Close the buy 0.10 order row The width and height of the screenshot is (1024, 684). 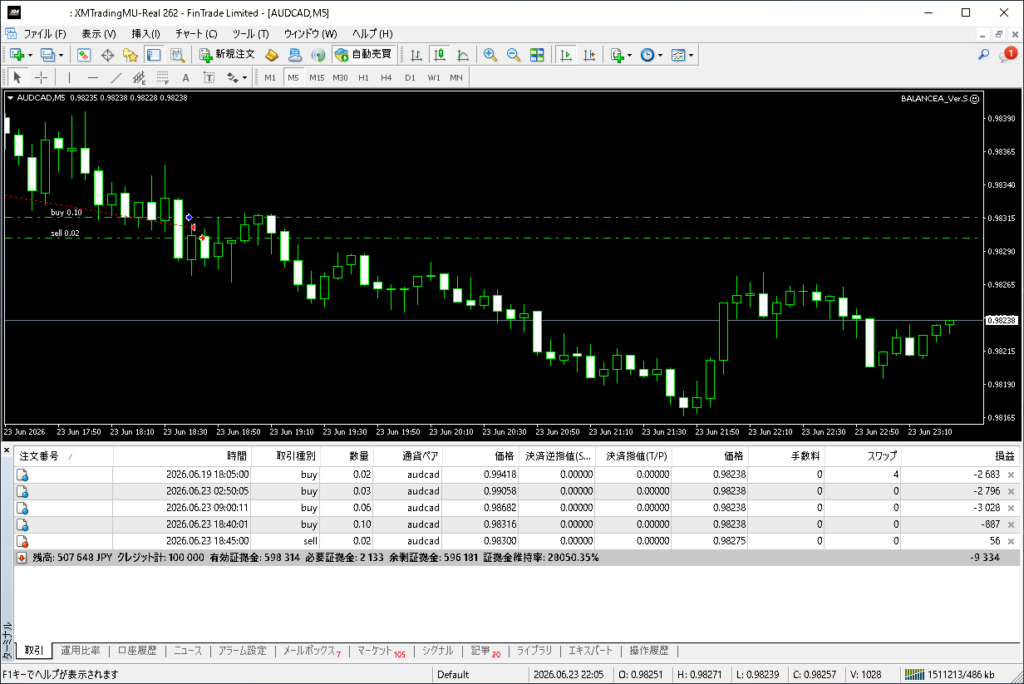[1011, 525]
